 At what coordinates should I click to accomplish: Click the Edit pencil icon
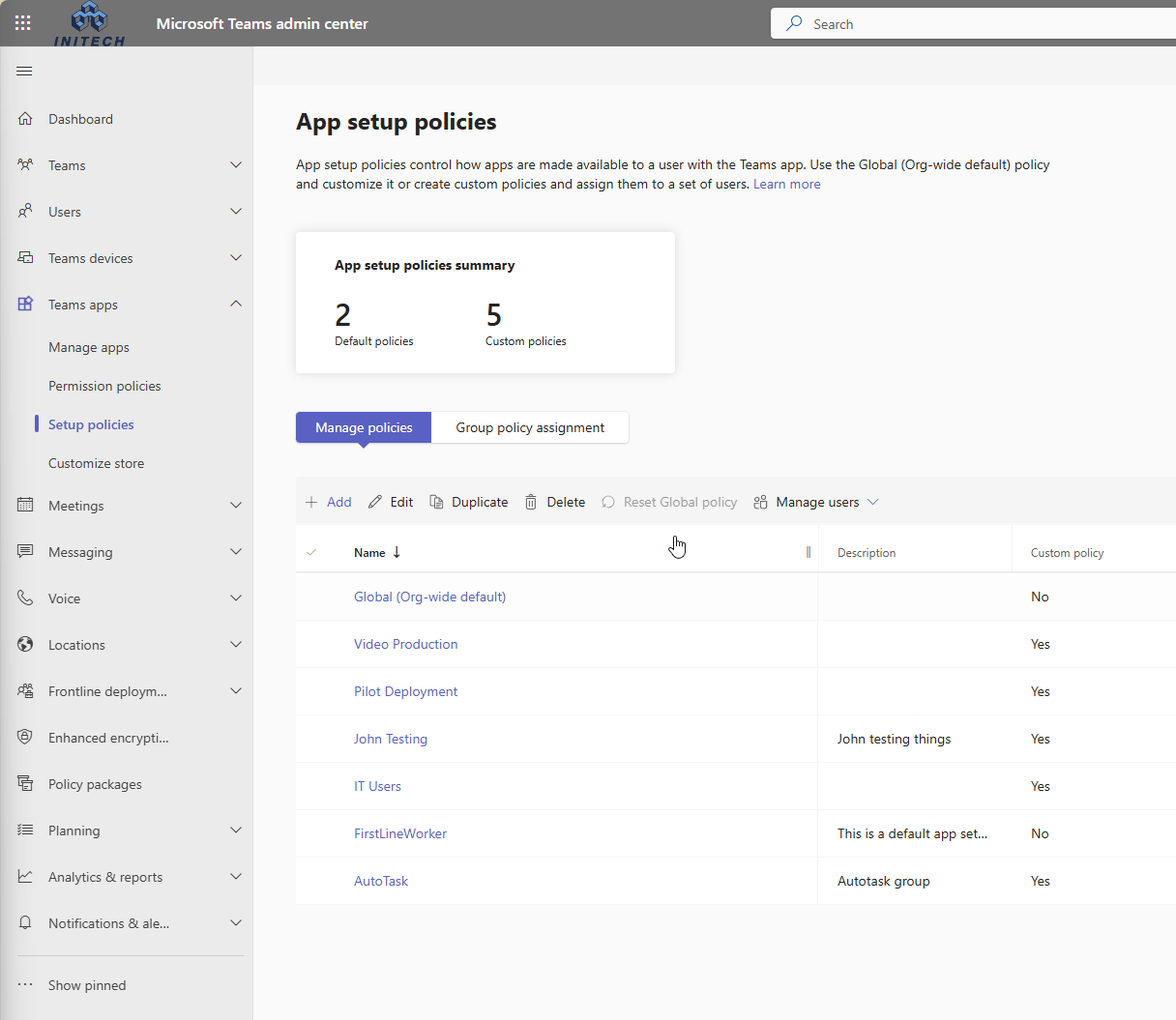[x=375, y=502]
